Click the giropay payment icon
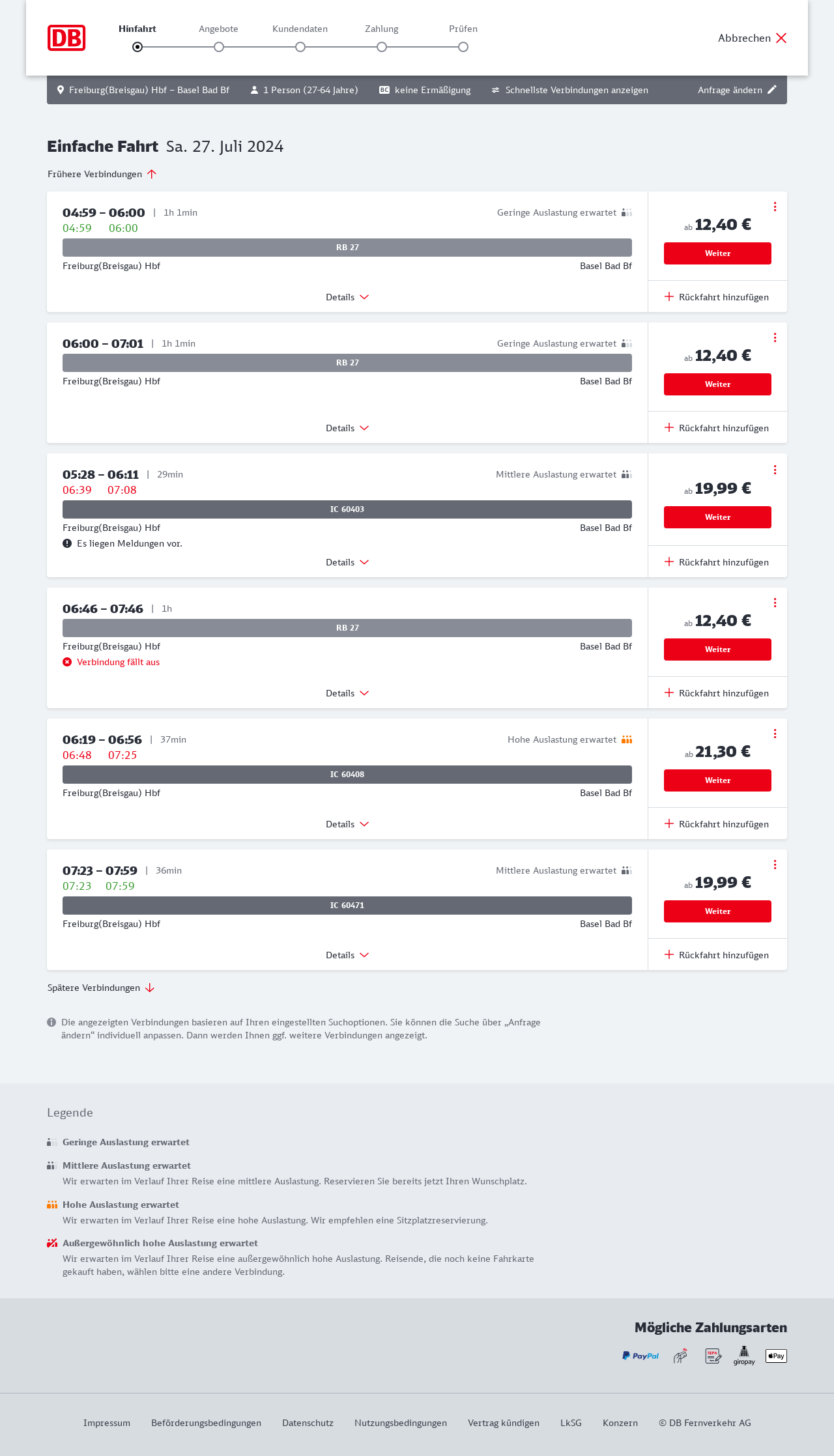This screenshot has height=1456, width=834. pos(744,1356)
